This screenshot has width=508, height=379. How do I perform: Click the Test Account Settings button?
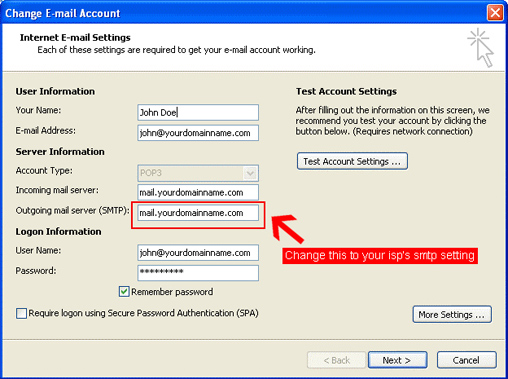coord(352,161)
